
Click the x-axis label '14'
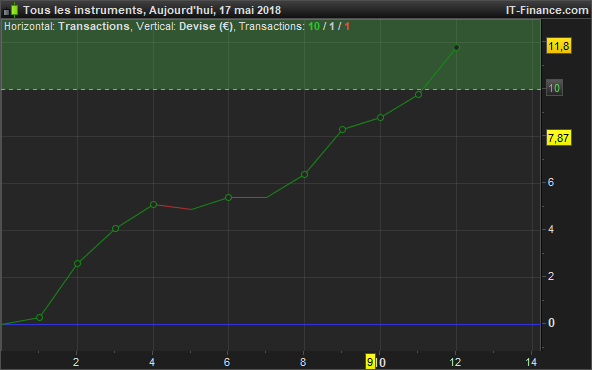(x=531, y=362)
